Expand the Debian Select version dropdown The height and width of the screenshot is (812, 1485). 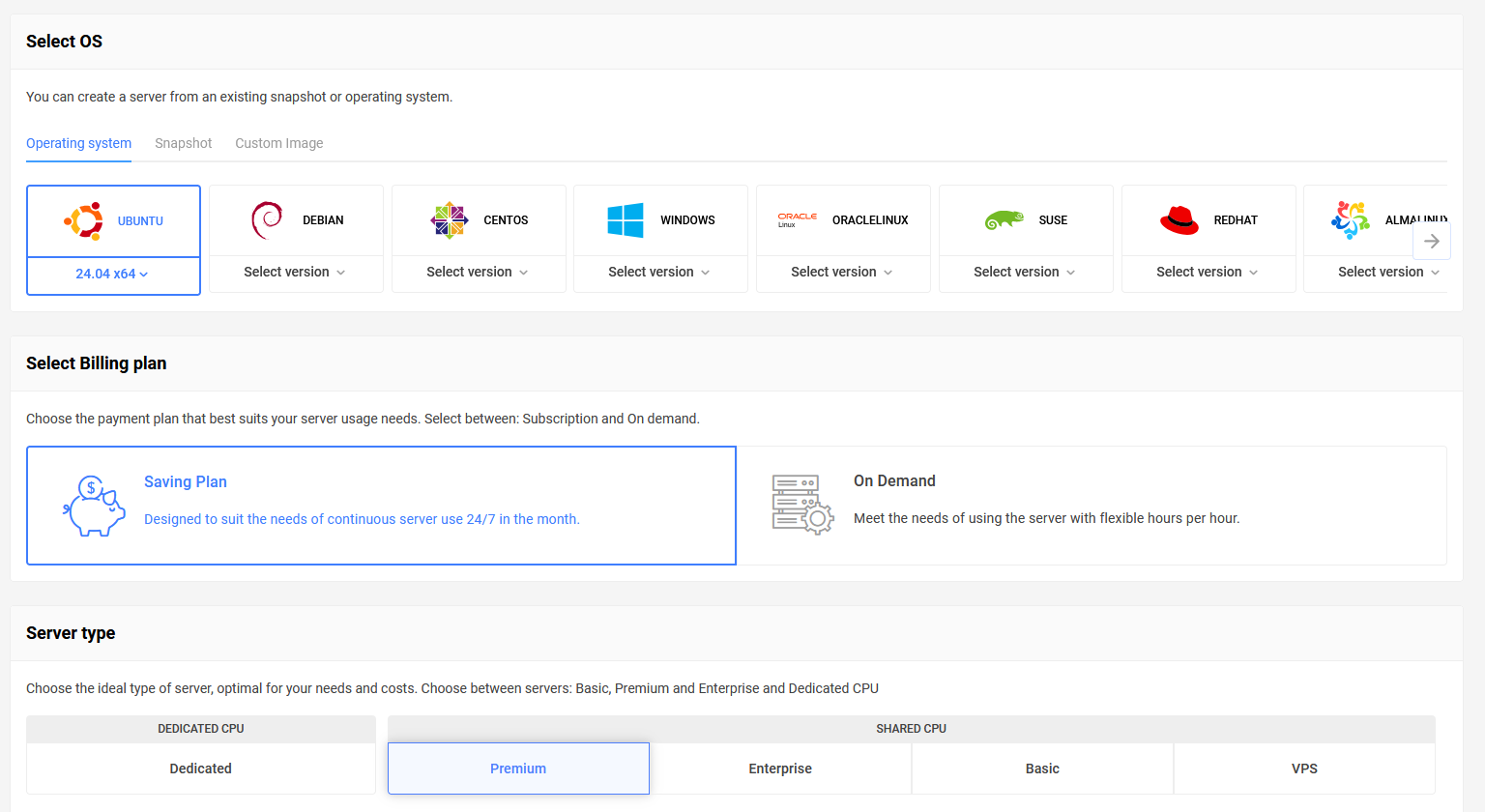coord(296,273)
